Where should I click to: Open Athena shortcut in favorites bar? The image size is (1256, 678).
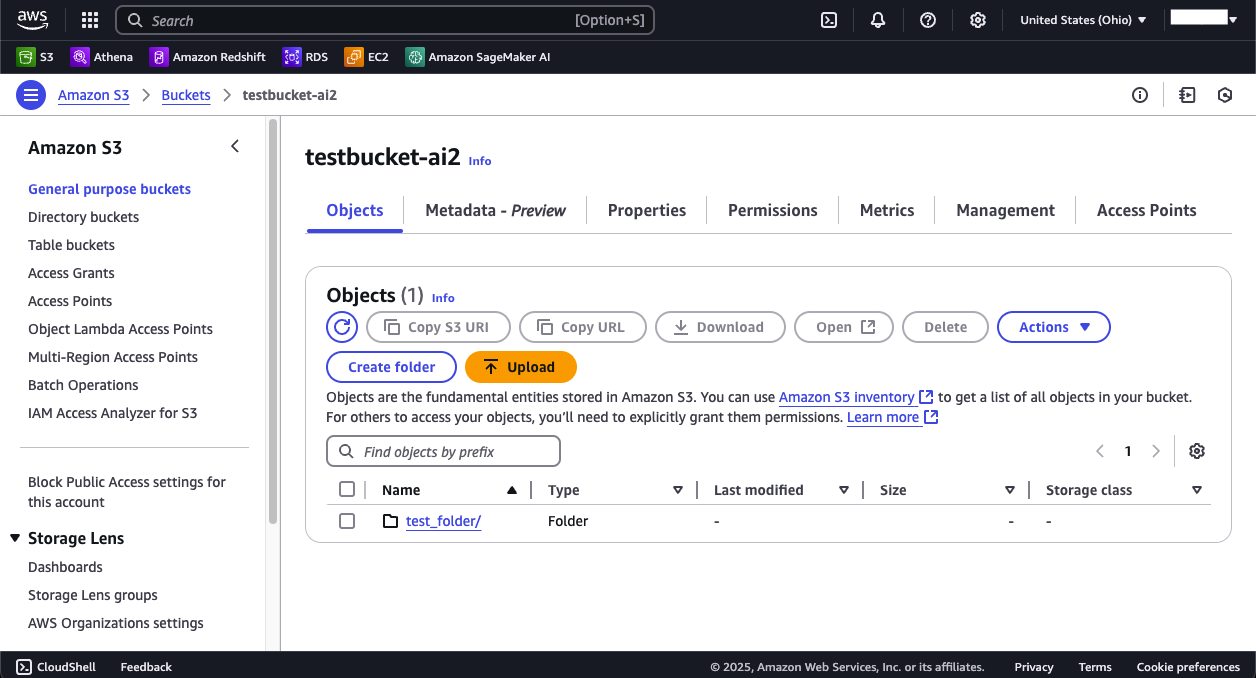pos(102,57)
